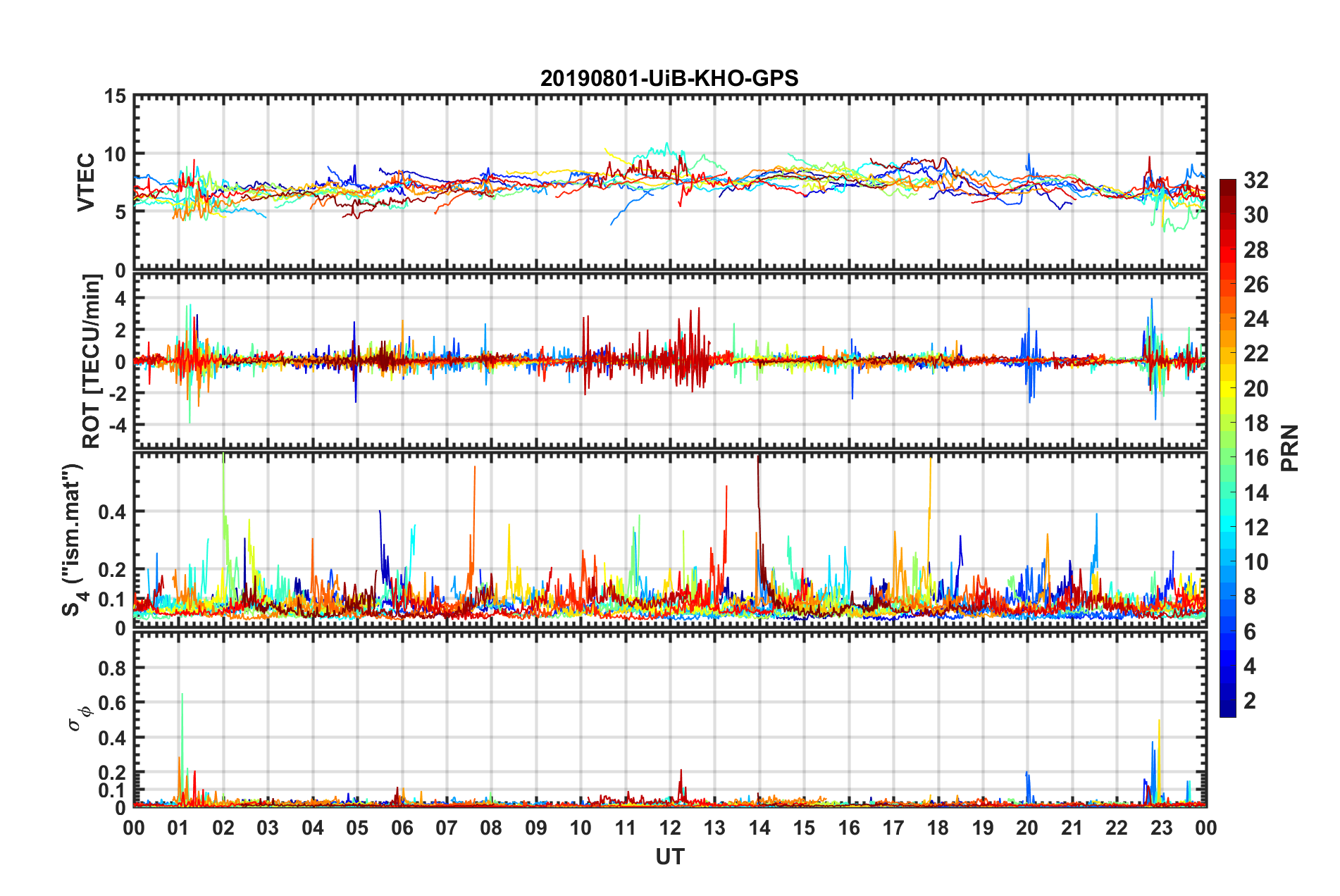The image size is (1340, 896).
Task: Click the dark red top of colorbar
Action: tap(1228, 186)
